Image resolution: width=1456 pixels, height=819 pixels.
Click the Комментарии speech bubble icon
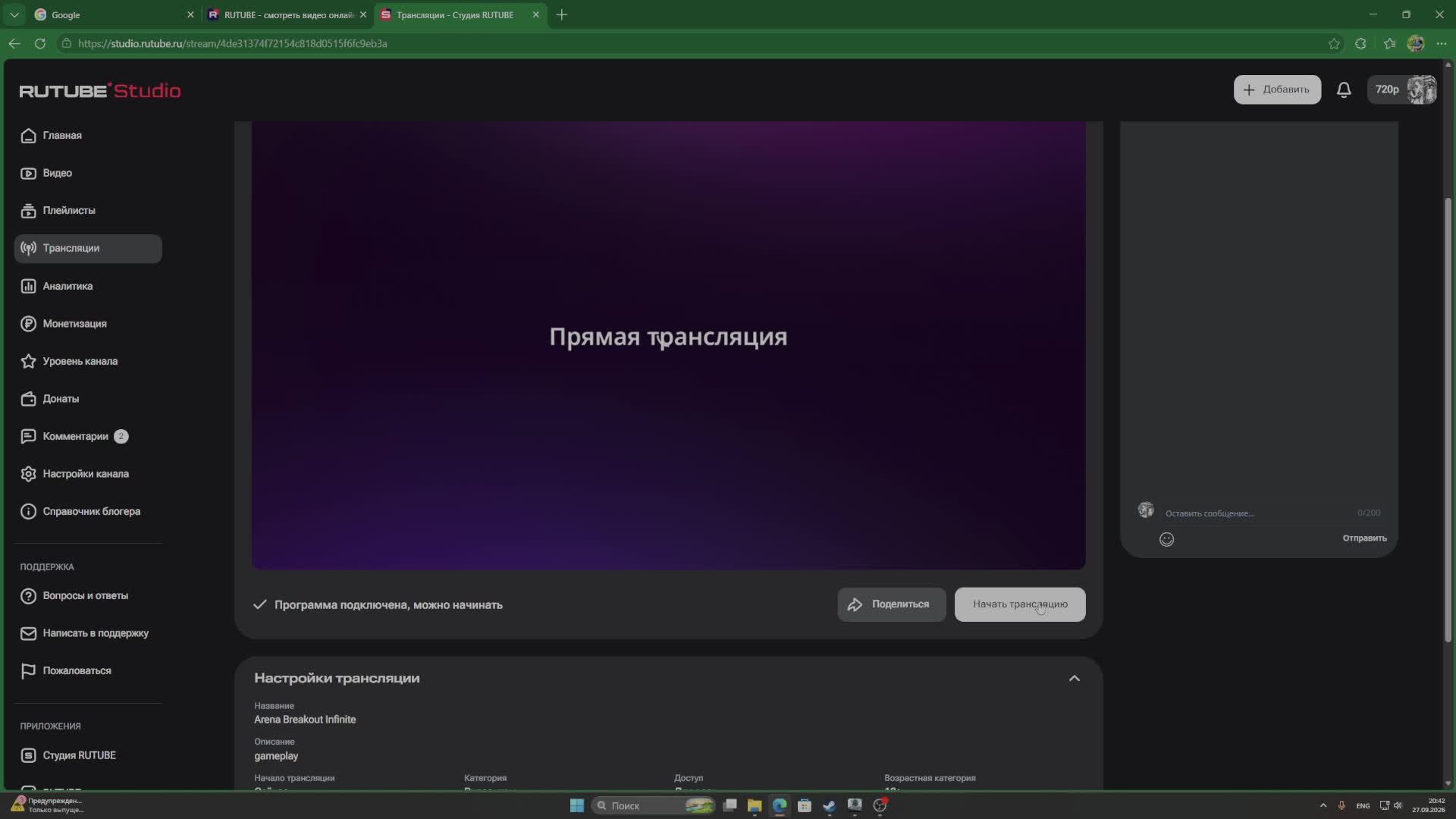pos(28,437)
